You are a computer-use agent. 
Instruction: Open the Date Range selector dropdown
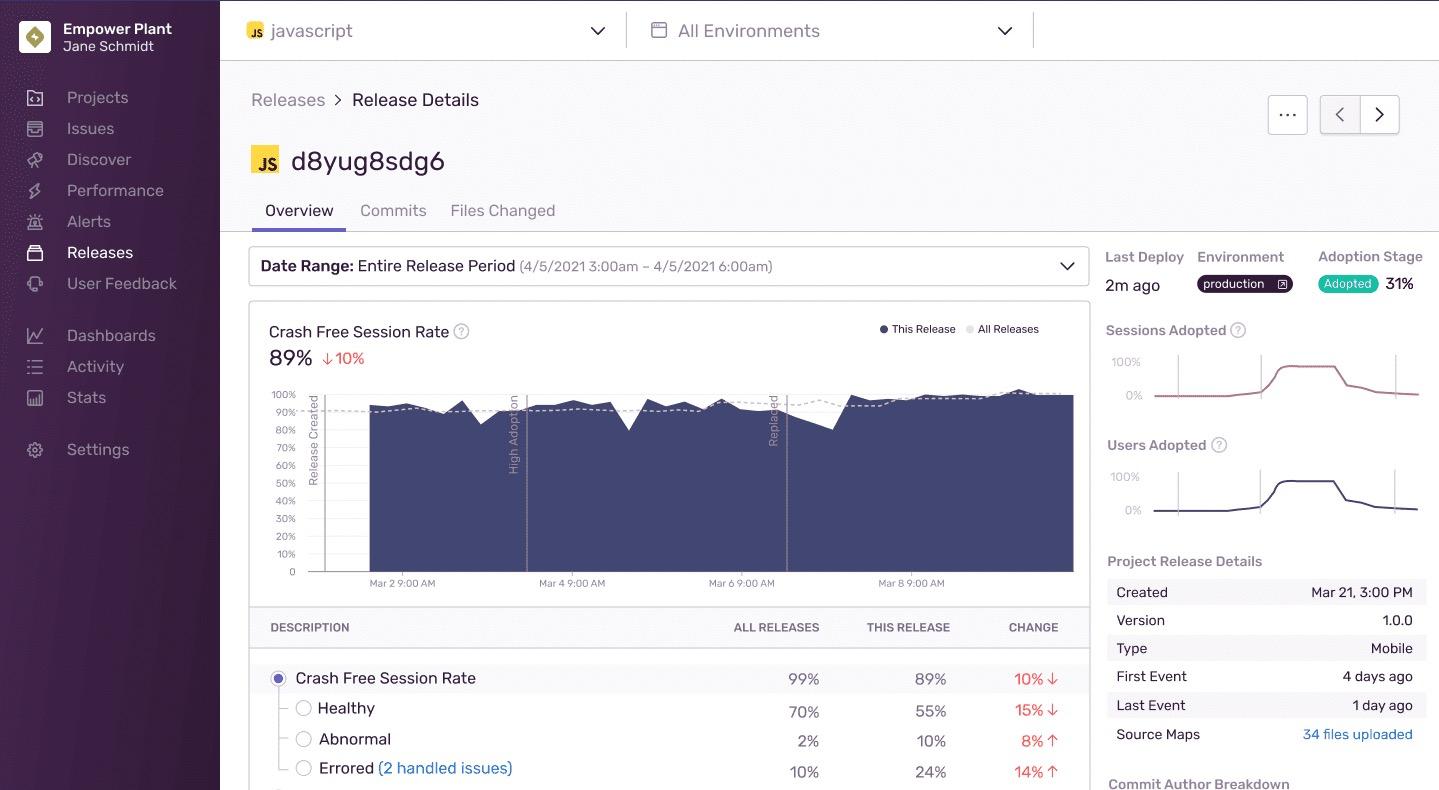tap(668, 267)
